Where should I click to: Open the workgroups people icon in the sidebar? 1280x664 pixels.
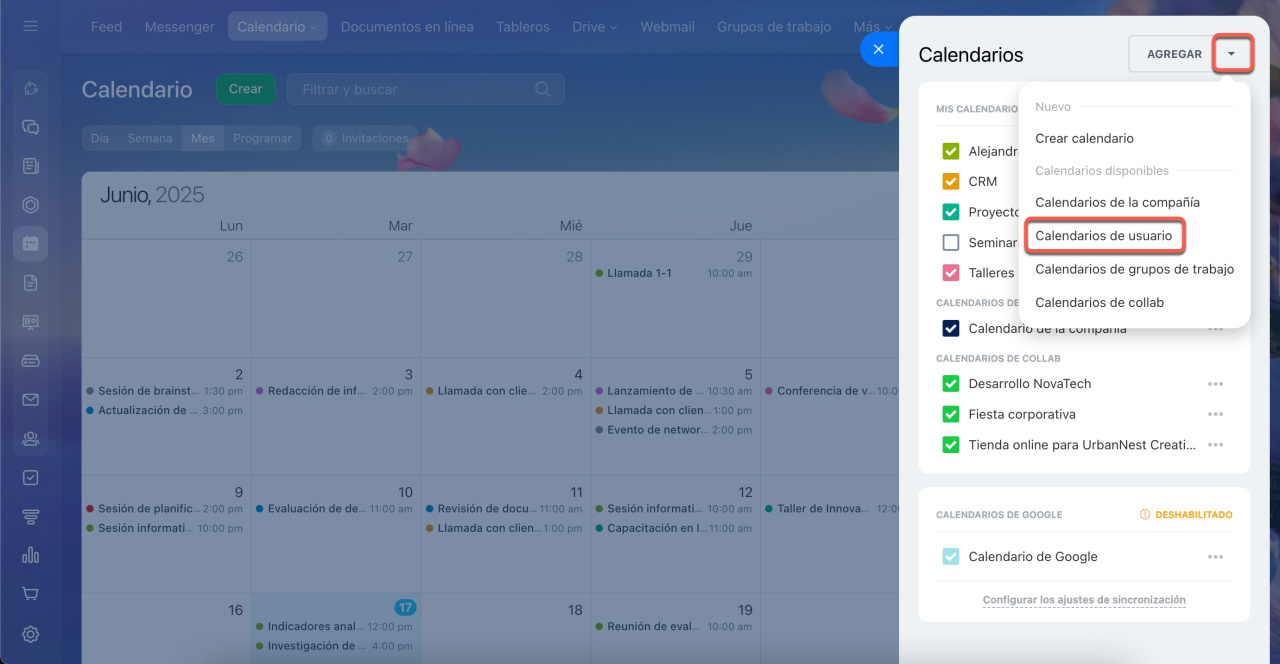(30, 439)
